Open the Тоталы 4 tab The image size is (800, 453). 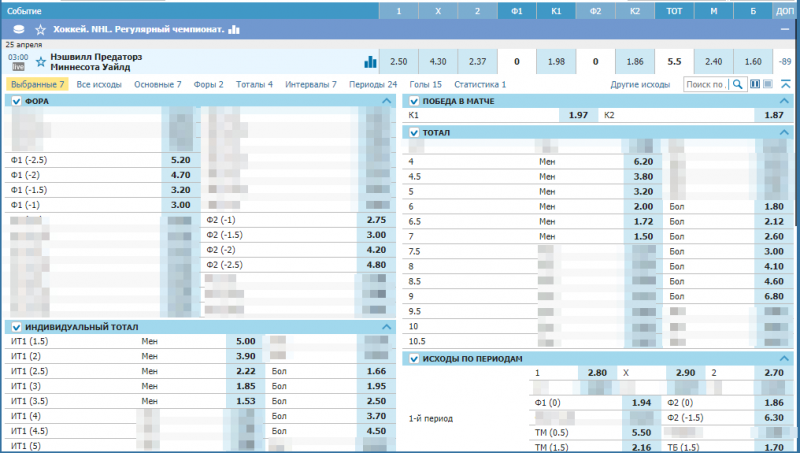pyautogui.click(x=254, y=85)
